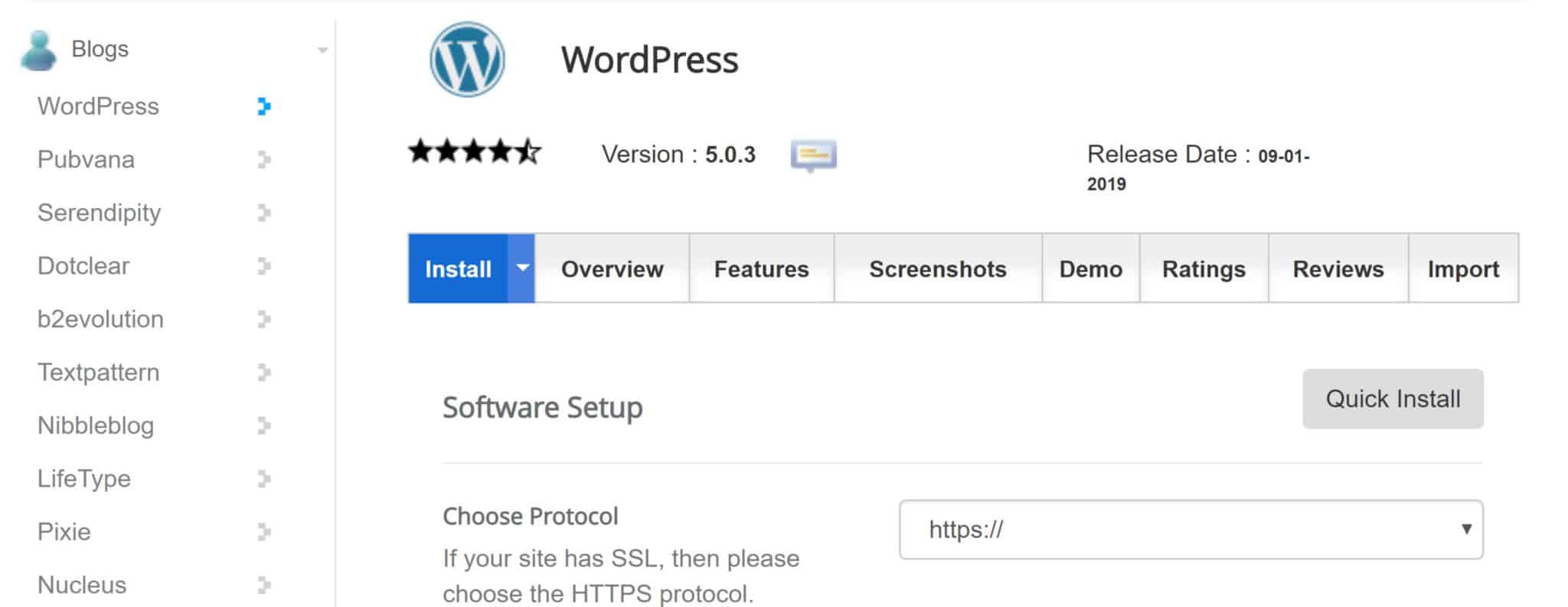Open the Choose Protocol https:// dropdown
Image resolution: width=1568 pixels, height=607 pixels.
(1191, 530)
